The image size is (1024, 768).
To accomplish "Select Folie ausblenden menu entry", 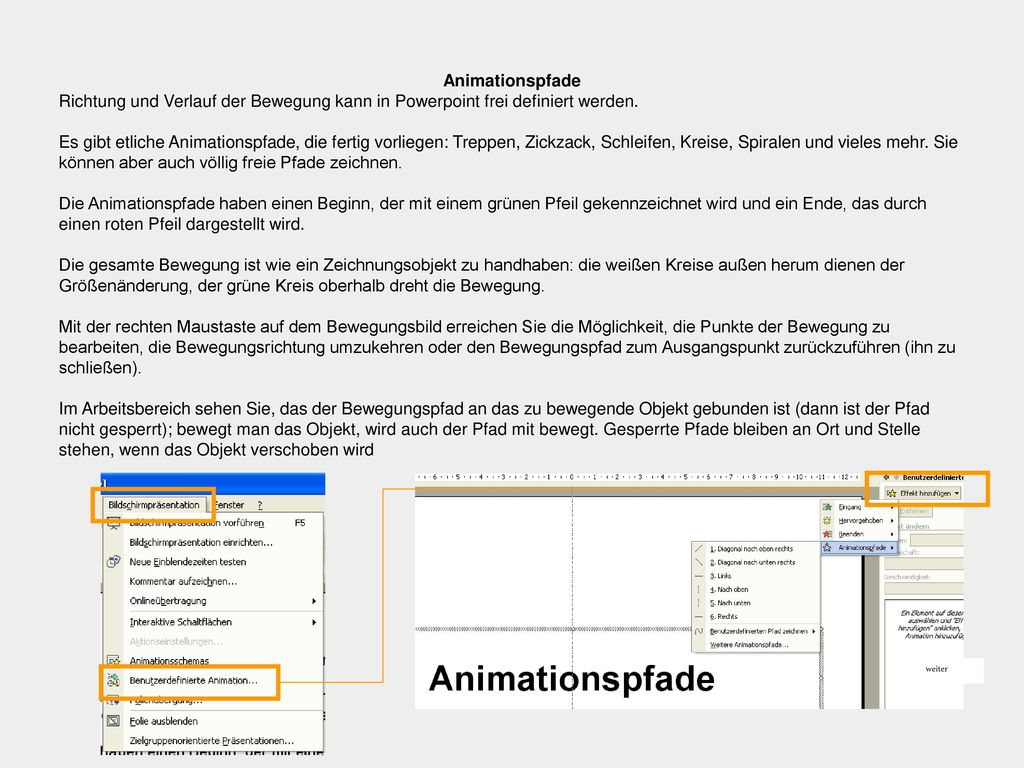I will click(x=214, y=721).
